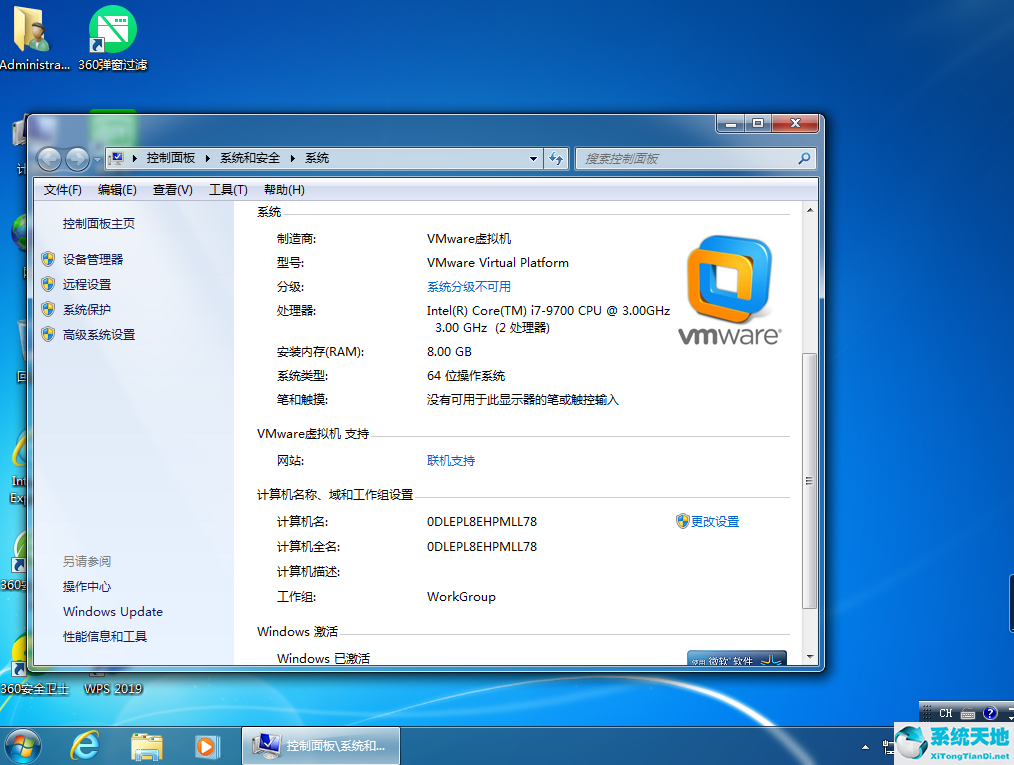The height and width of the screenshot is (765, 1014).
Task: Click the CH input language indicator
Action: click(945, 714)
